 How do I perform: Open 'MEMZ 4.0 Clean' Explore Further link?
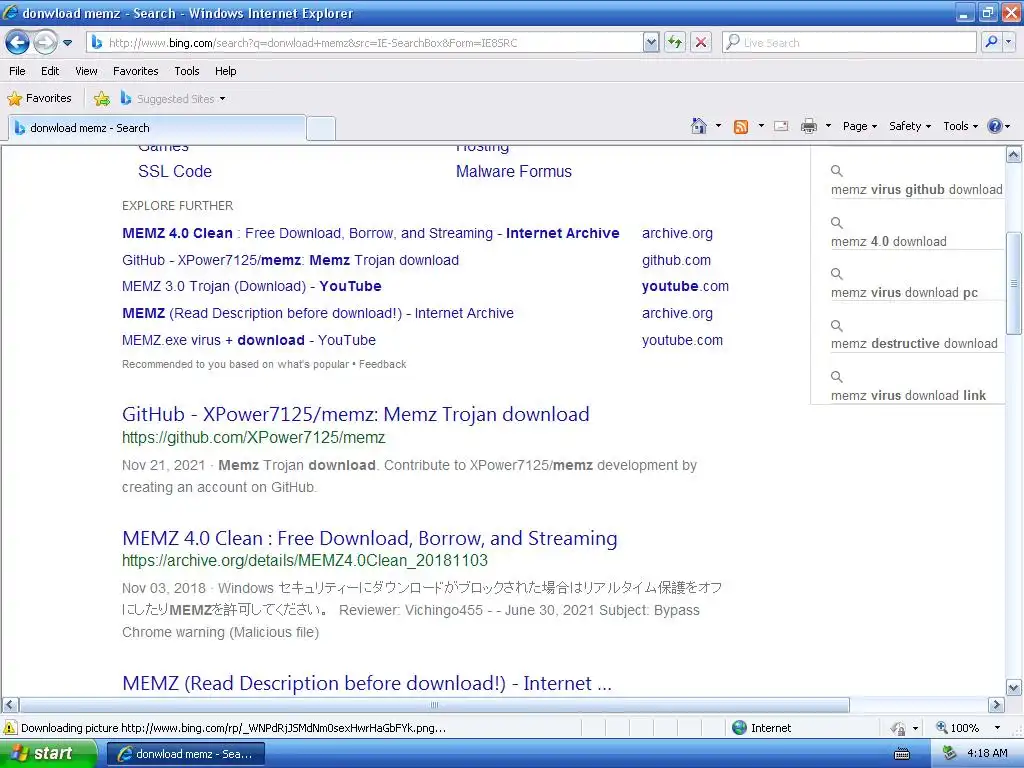(x=370, y=233)
